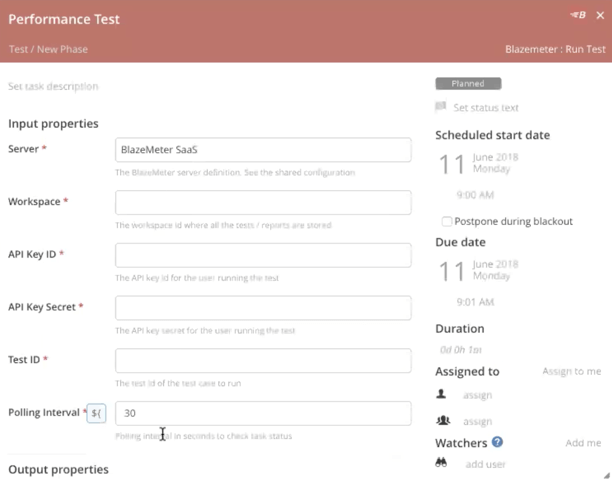This screenshot has height=479, width=612.
Task: Click the status flag icon
Action: (441, 107)
